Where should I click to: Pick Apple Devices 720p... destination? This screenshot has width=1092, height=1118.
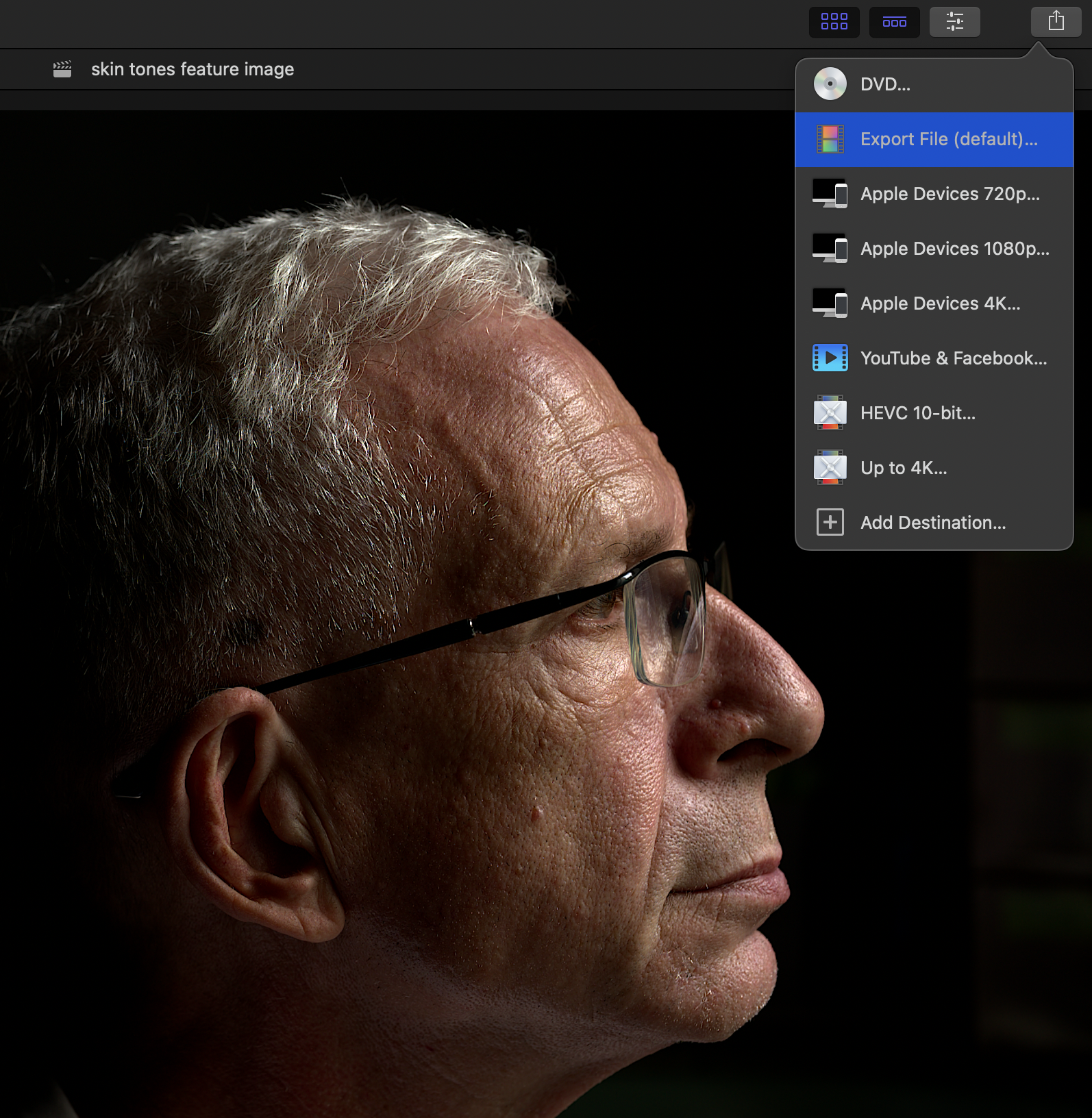[x=950, y=194]
